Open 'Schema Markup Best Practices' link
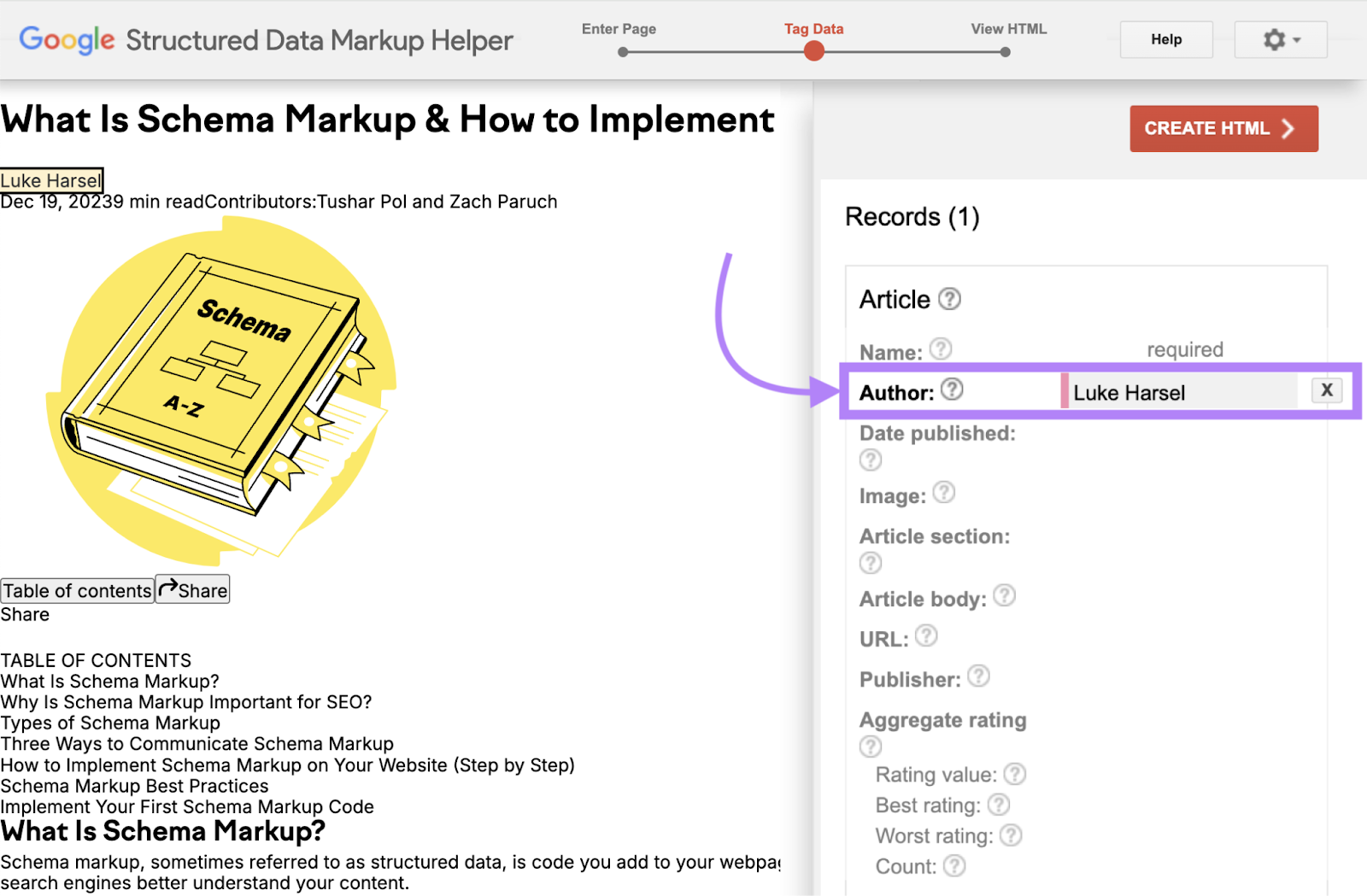The height and width of the screenshot is (896, 1367). point(134,785)
